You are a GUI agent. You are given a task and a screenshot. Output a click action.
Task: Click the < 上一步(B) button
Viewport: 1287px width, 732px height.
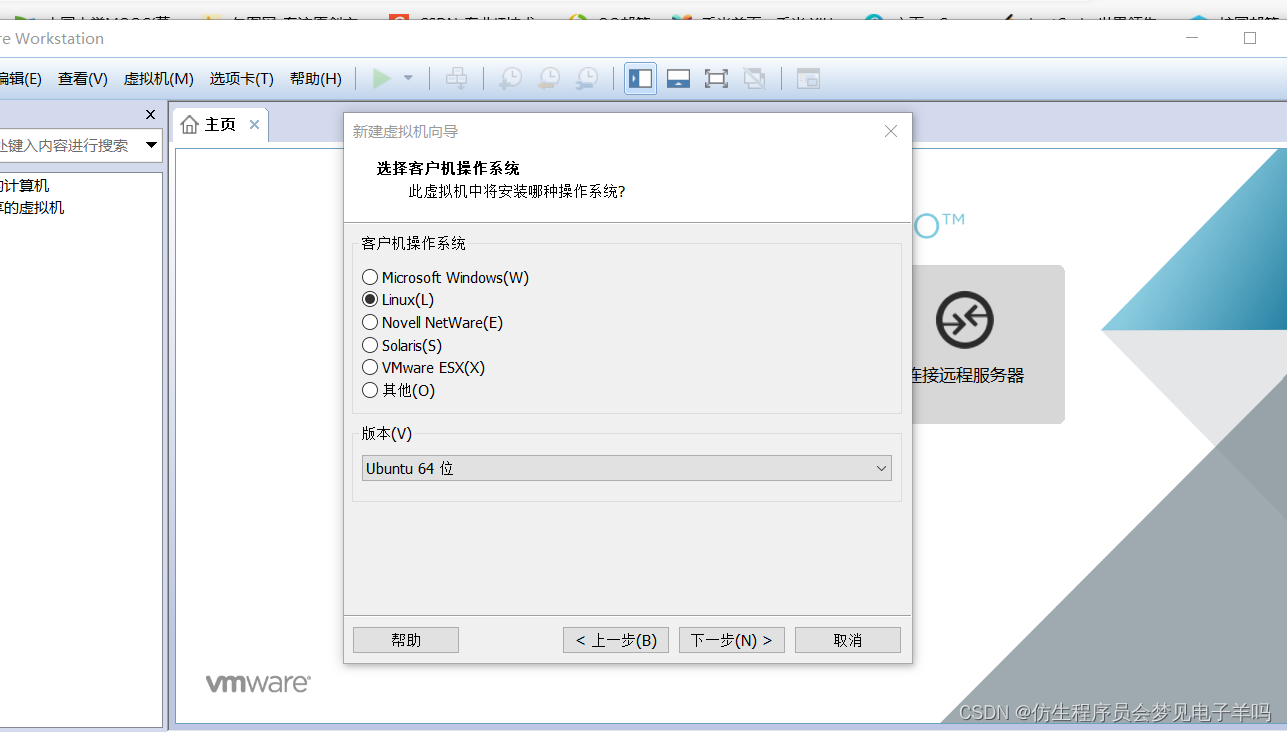[616, 640]
